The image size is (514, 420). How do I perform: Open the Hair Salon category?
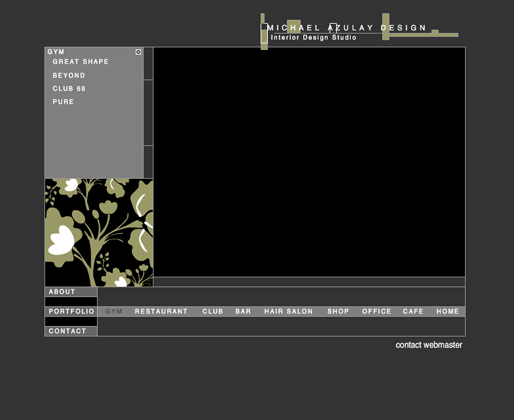point(289,311)
